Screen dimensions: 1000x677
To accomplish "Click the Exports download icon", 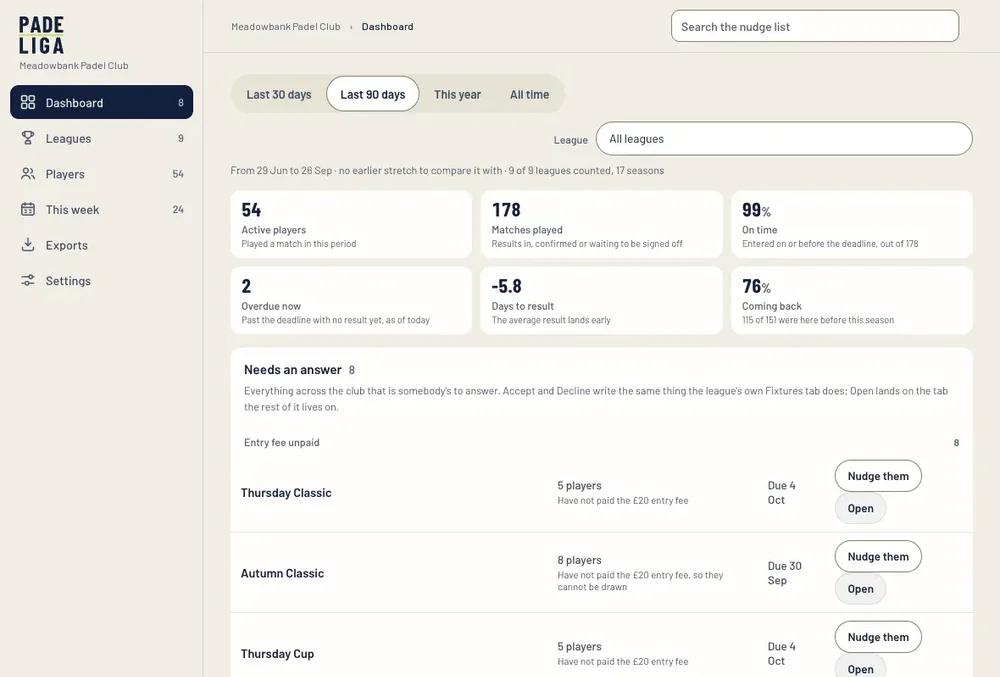I will click(28, 245).
